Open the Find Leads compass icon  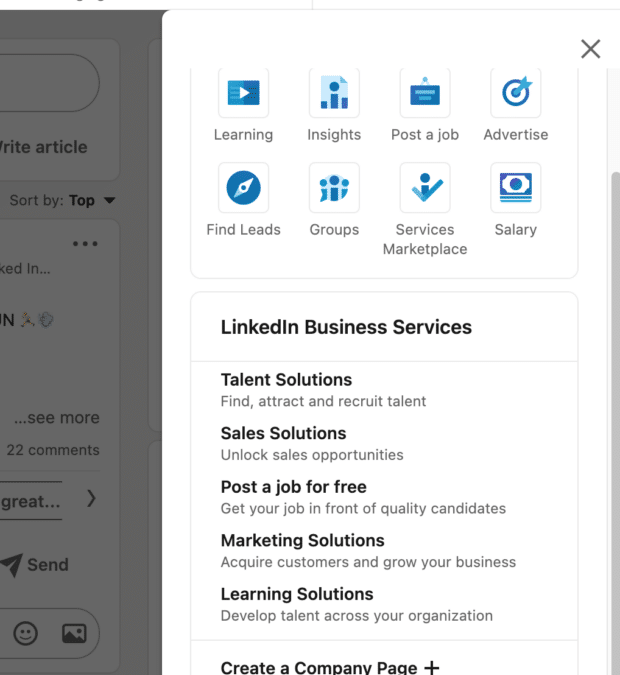click(243, 188)
